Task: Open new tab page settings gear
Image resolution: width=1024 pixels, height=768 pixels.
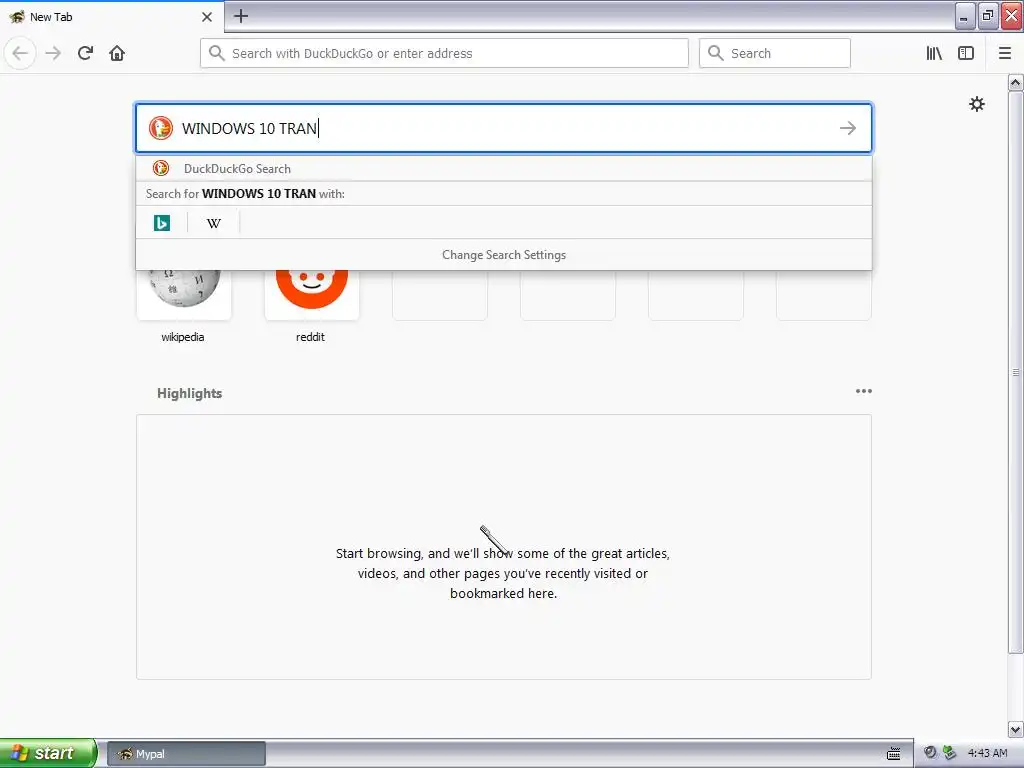Action: [976, 104]
